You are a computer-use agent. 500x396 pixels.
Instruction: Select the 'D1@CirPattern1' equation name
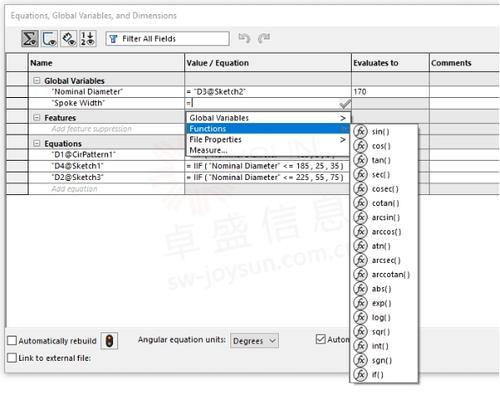(84, 155)
